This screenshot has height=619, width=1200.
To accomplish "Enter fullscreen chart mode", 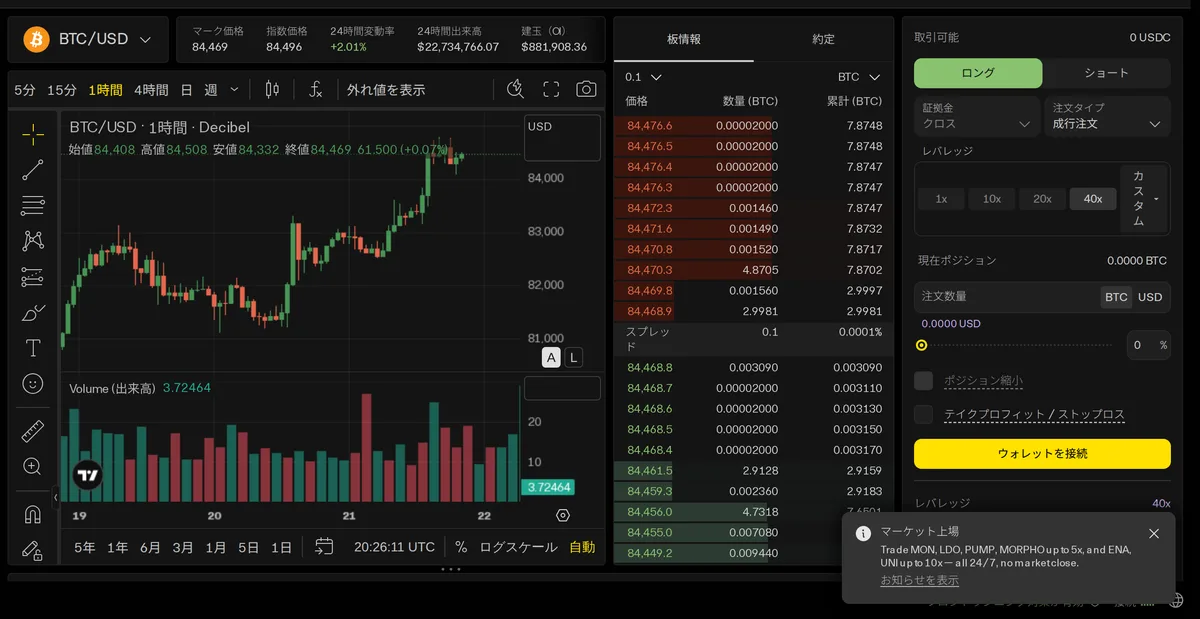I will [551, 89].
